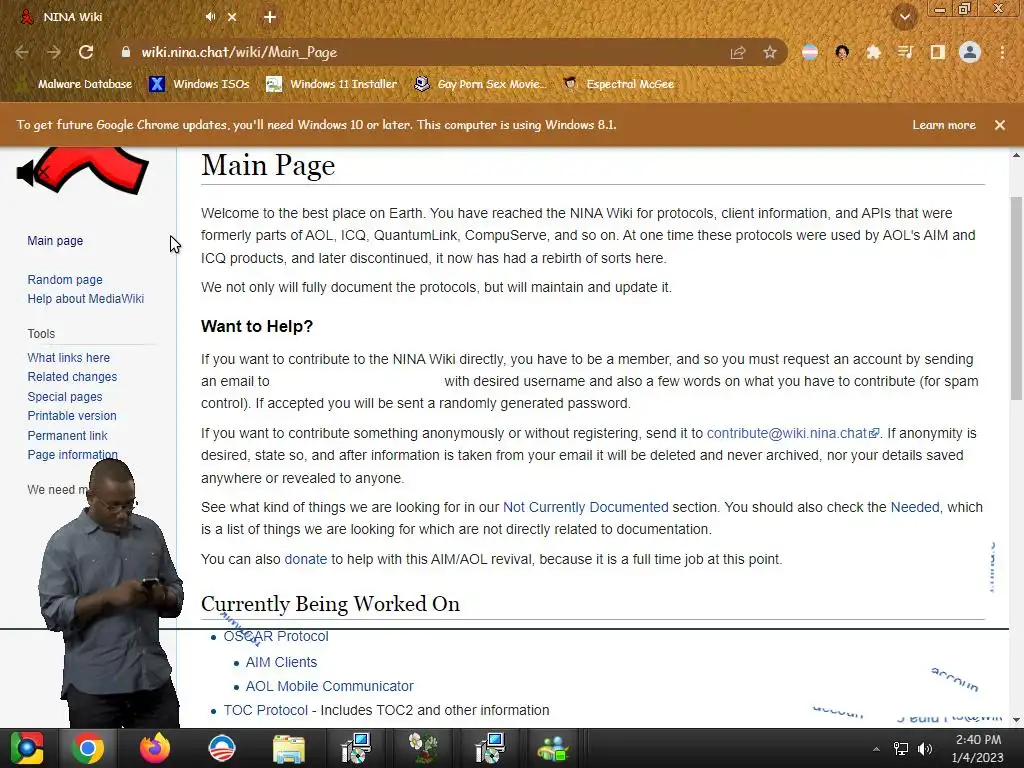Image resolution: width=1024 pixels, height=768 pixels.
Task: Click the flower bouquet taskbar icon
Action: point(423,748)
